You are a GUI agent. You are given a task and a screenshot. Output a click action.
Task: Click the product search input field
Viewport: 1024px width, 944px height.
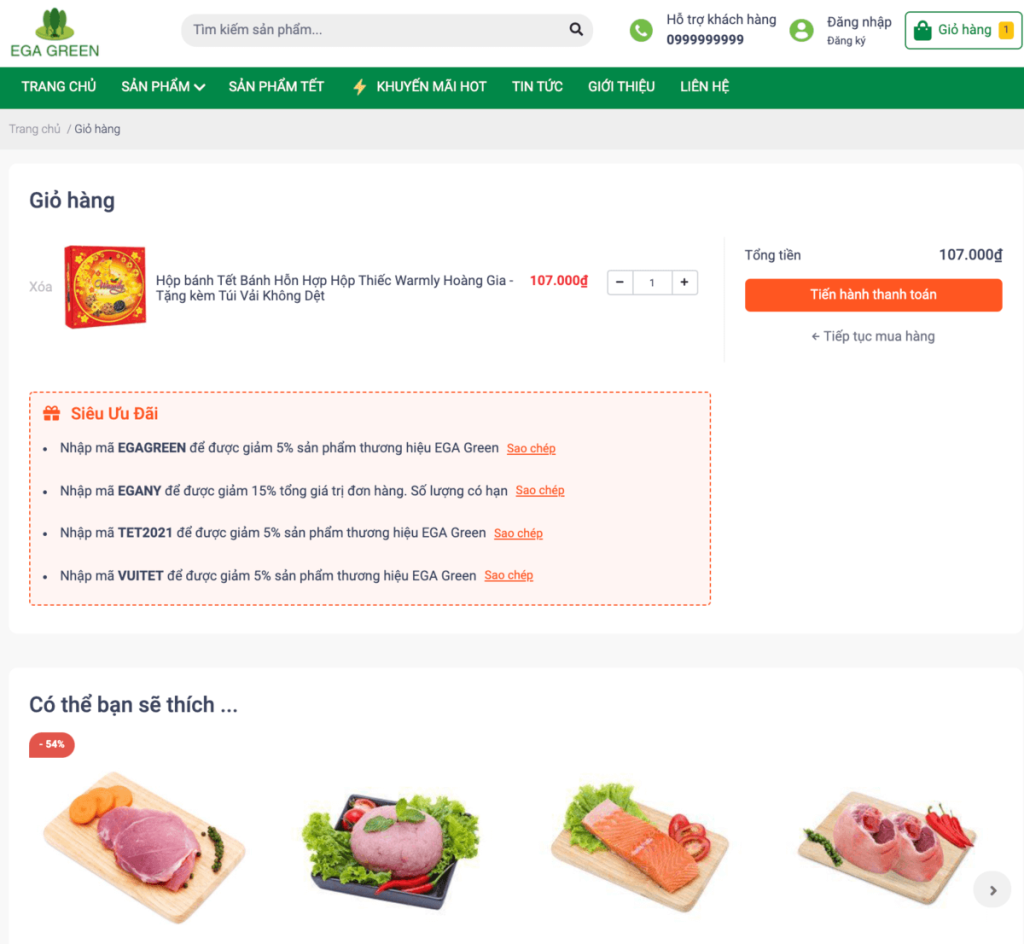(x=376, y=30)
